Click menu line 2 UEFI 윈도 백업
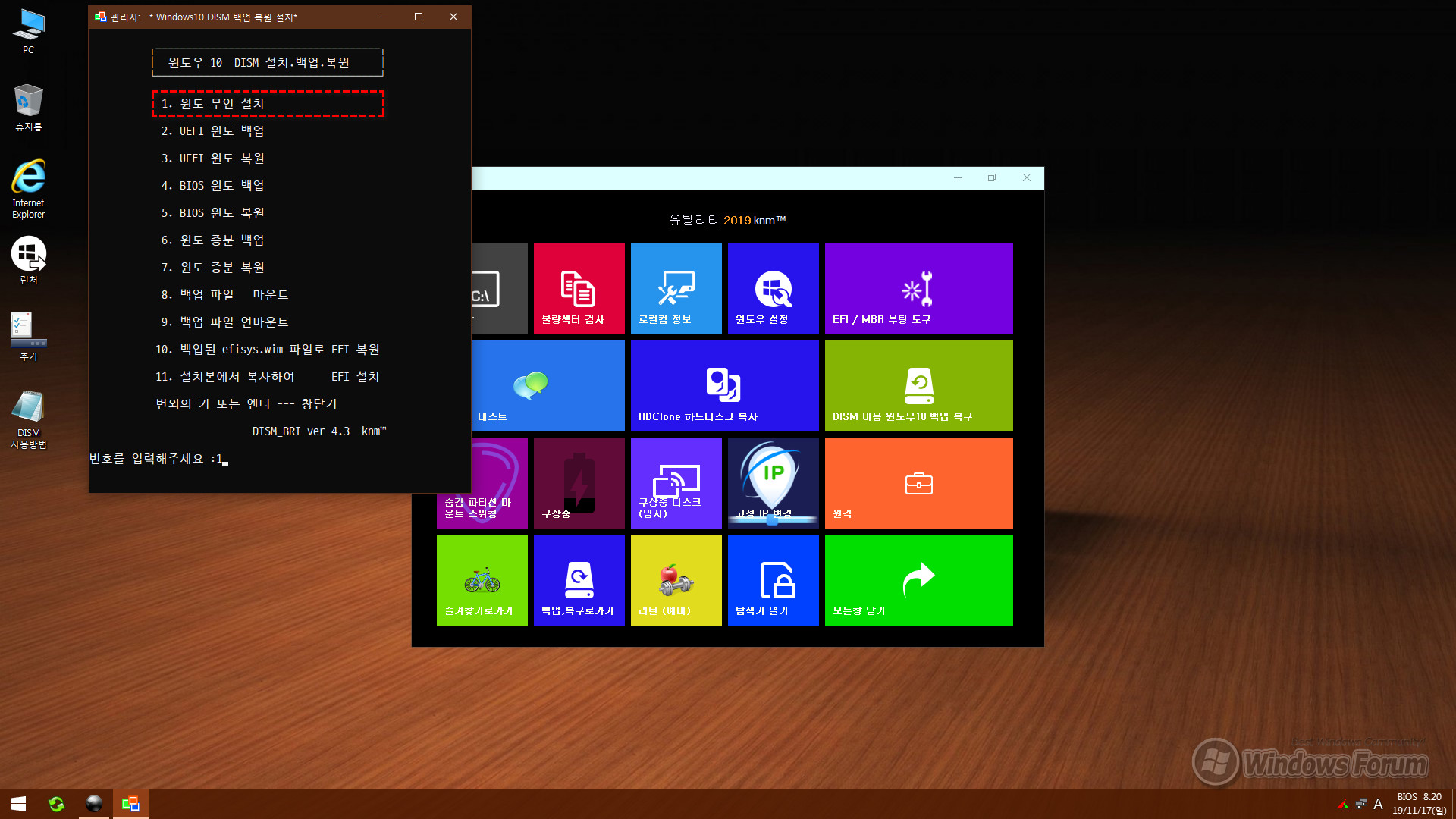Screen dimensions: 1456x819 point(212,131)
